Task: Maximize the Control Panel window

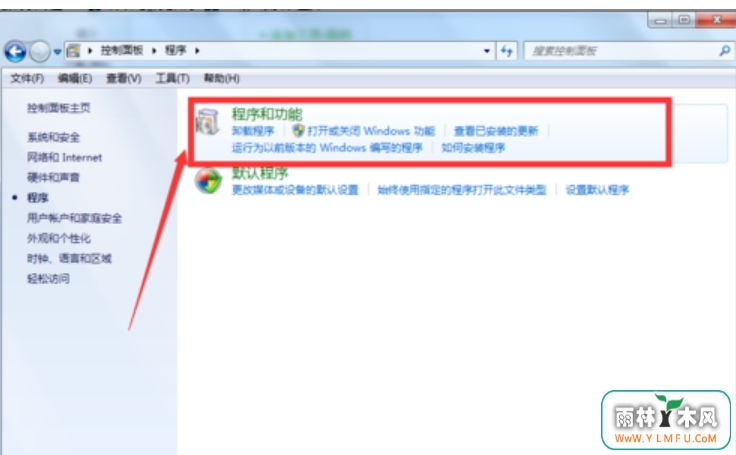Action: pos(684,20)
